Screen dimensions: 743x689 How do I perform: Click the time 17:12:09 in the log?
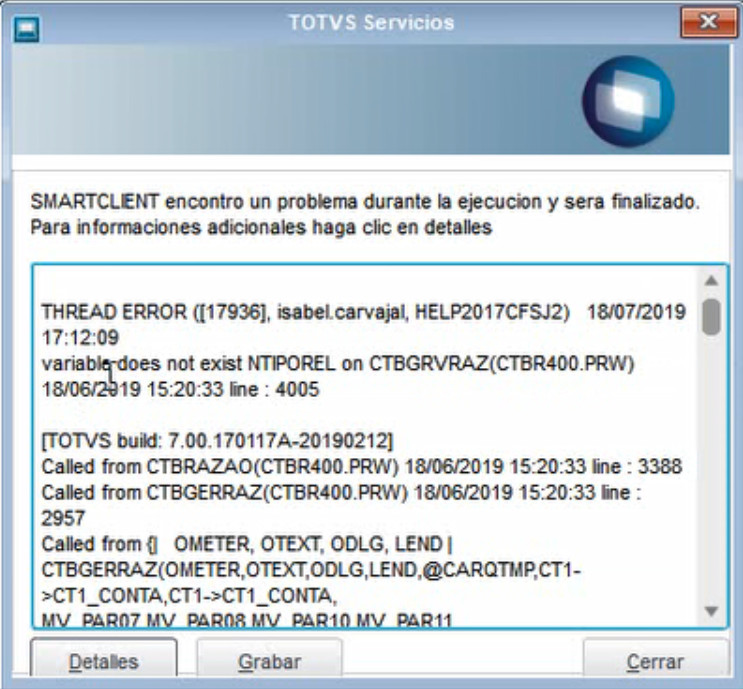[80, 338]
